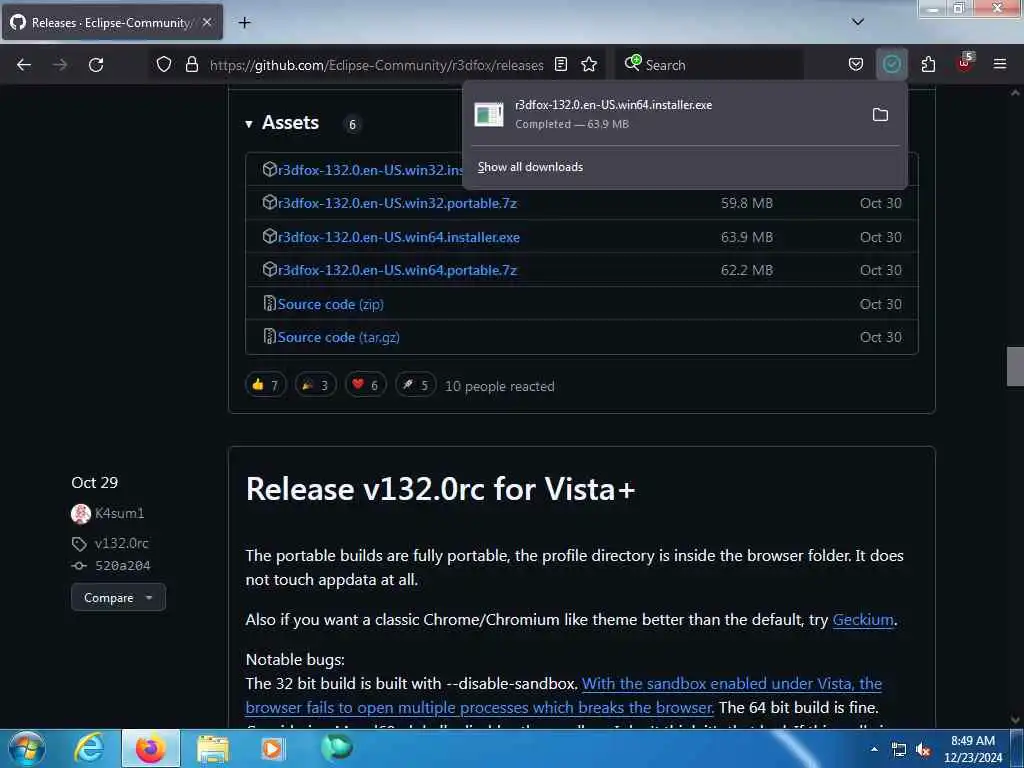Image resolution: width=1024 pixels, height=768 pixels.
Task: Launch Windows Media Player from taskbar
Action: [273, 748]
